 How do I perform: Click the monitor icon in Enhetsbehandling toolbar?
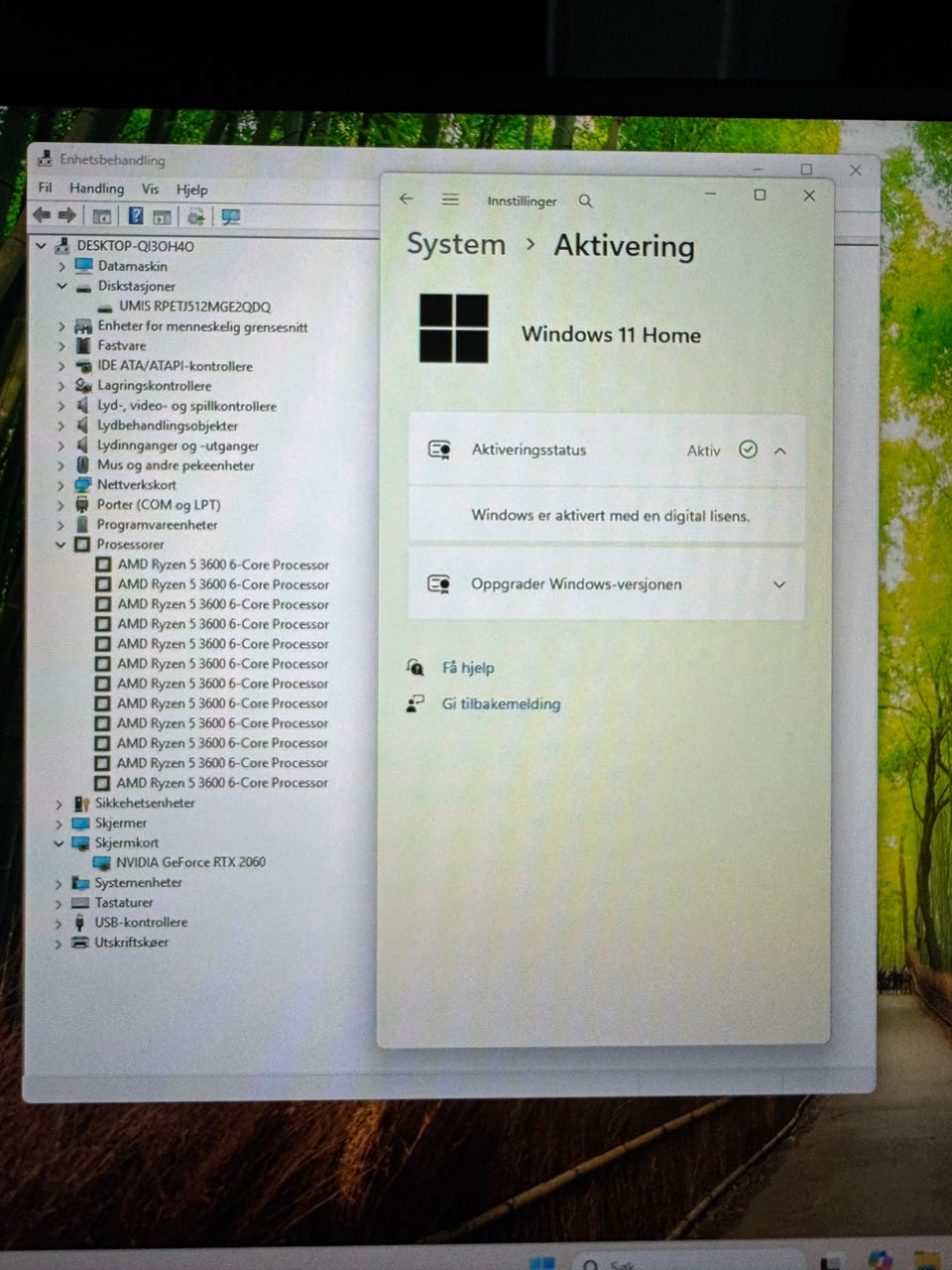(230, 216)
